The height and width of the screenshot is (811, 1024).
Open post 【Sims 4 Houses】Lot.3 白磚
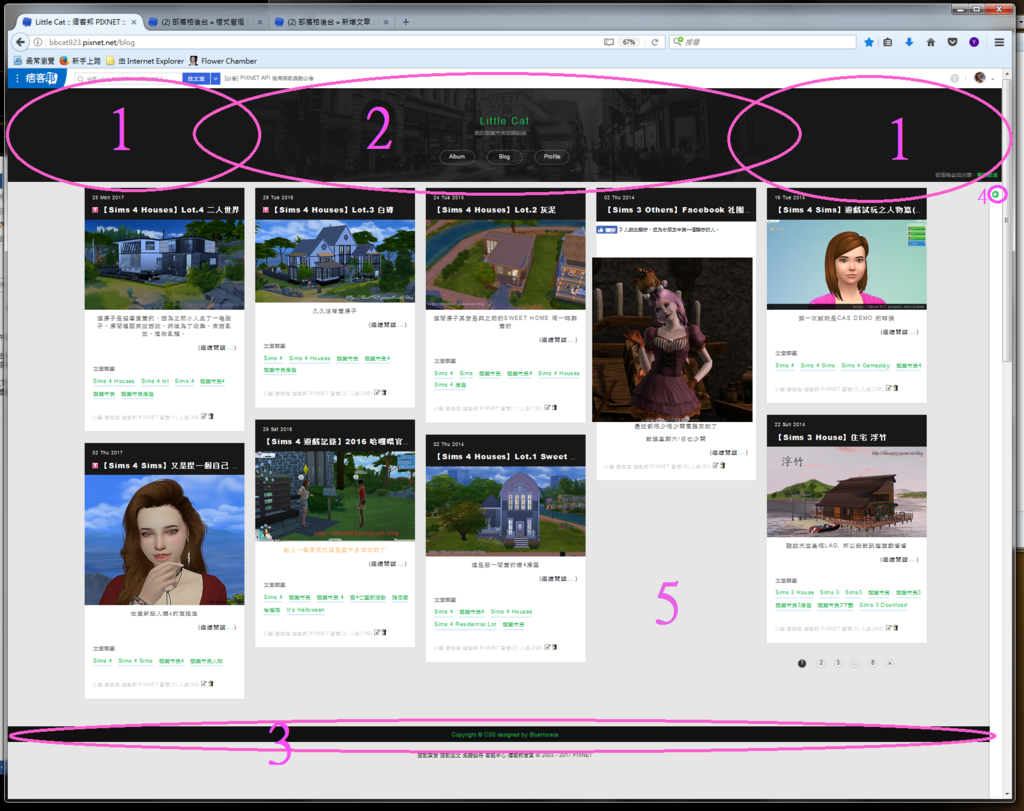(333, 210)
